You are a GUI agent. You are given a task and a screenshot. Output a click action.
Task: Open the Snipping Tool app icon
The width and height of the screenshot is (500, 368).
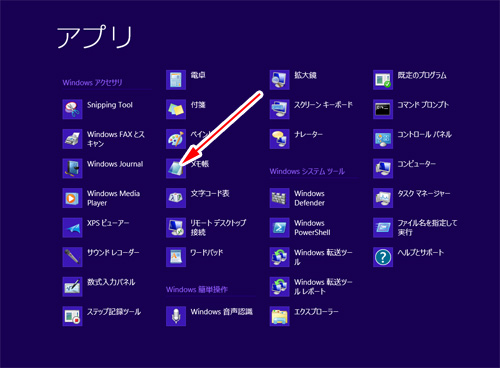point(72,109)
